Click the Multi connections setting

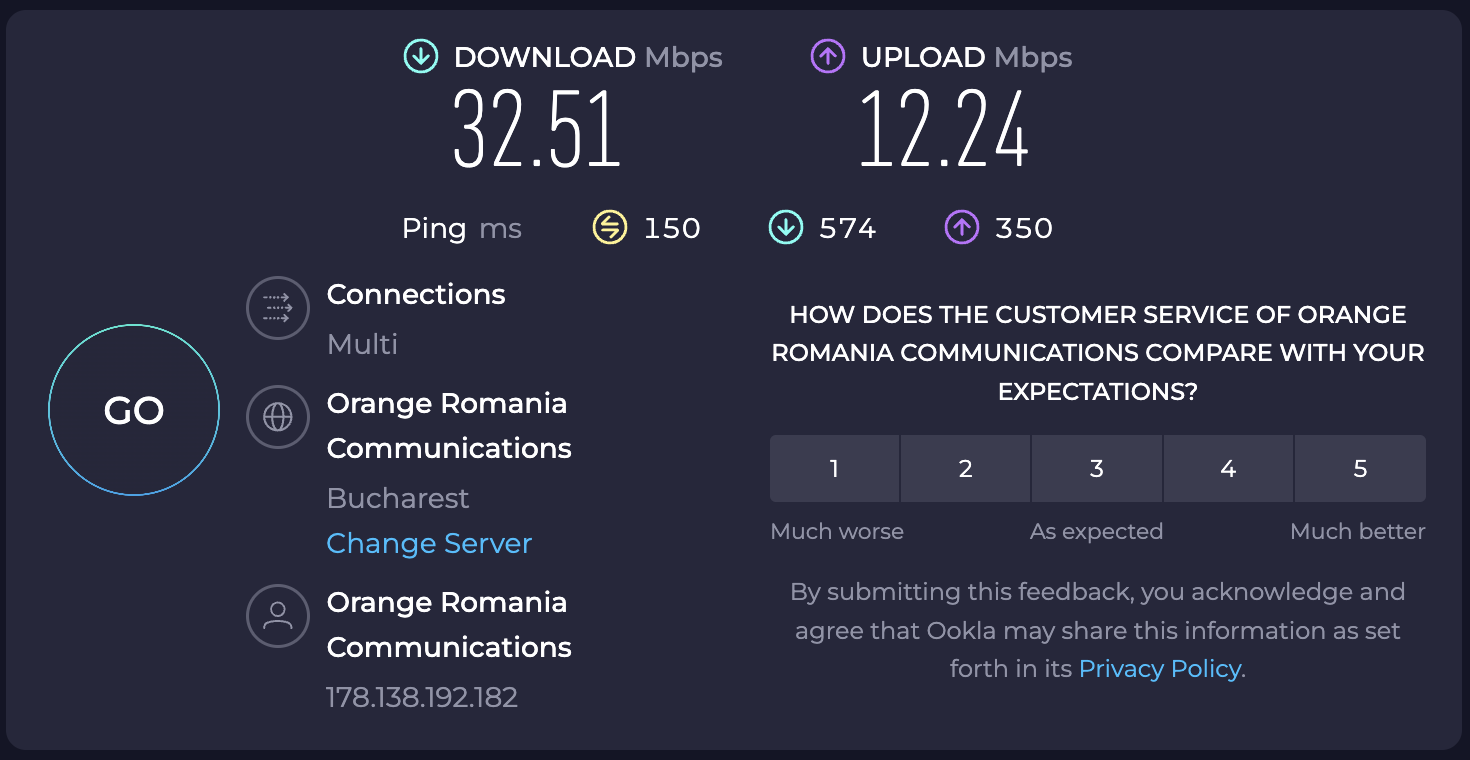(362, 344)
